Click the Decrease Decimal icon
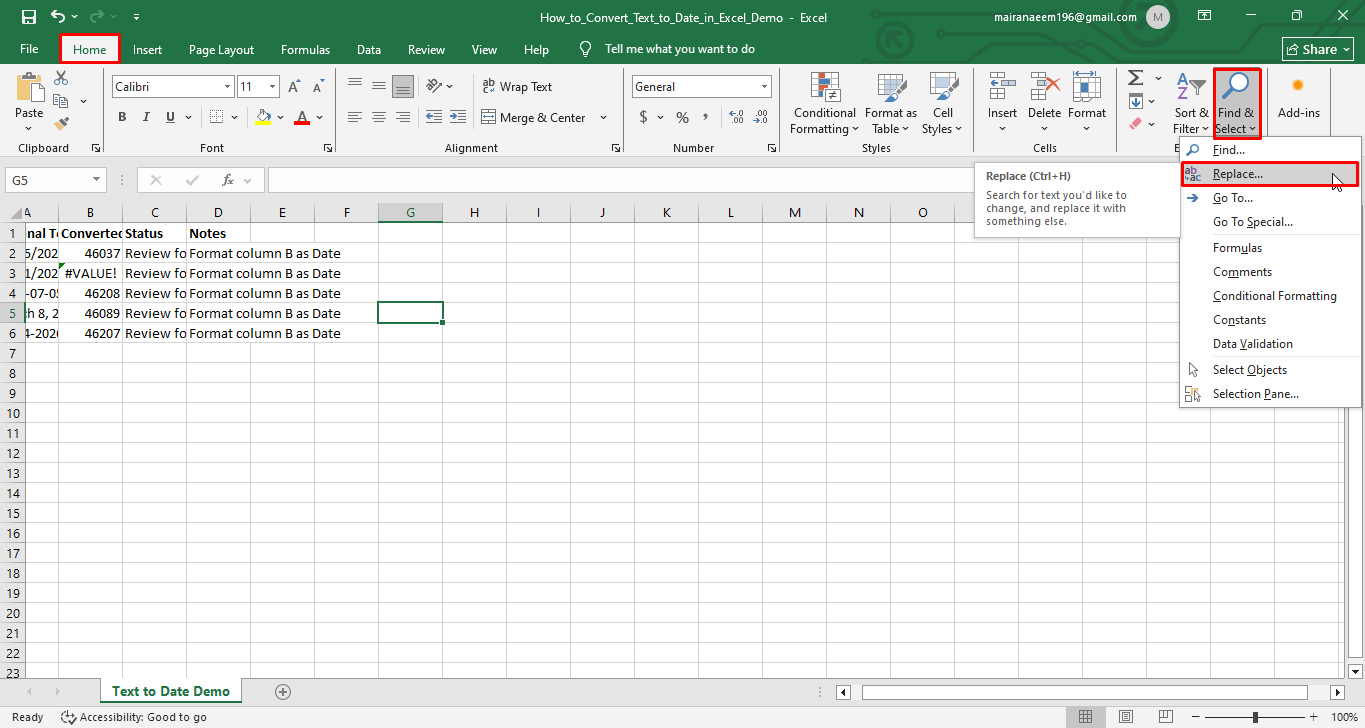The width and height of the screenshot is (1365, 728). [761, 117]
